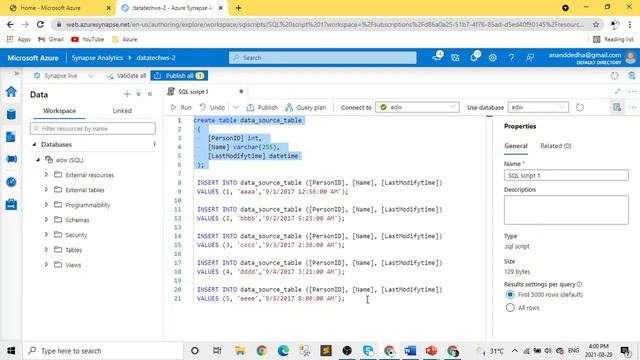Click the expand editor diagonal arrow icon

pos(618,91)
